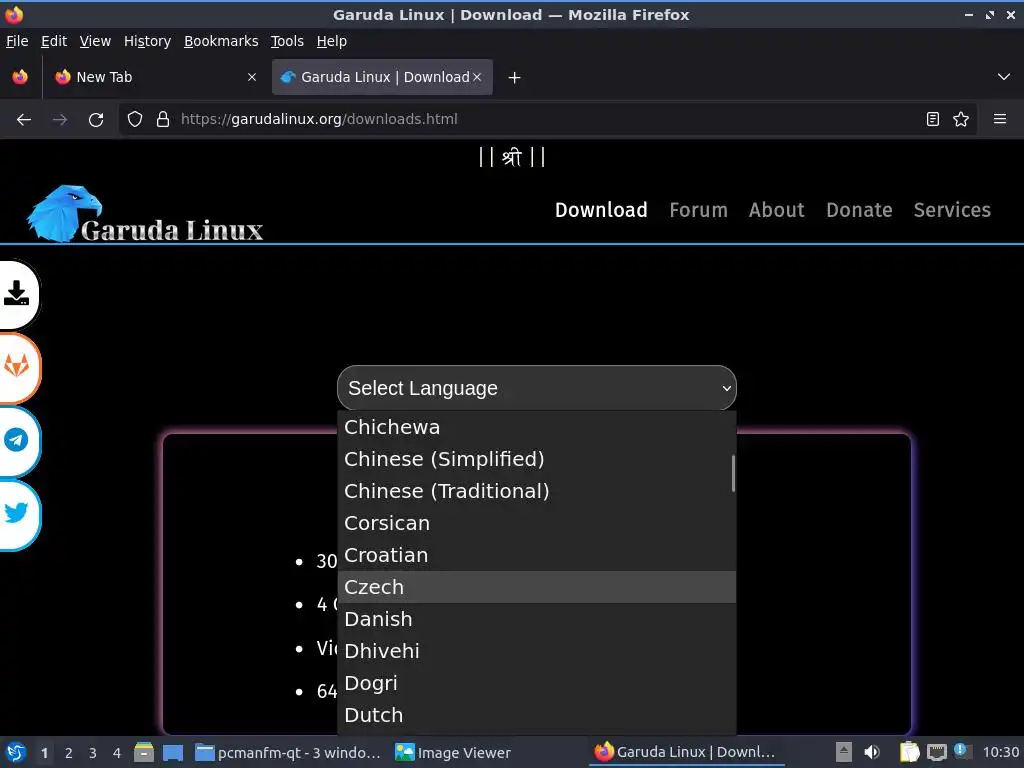
Task: Open the Tools menu
Action: point(287,41)
